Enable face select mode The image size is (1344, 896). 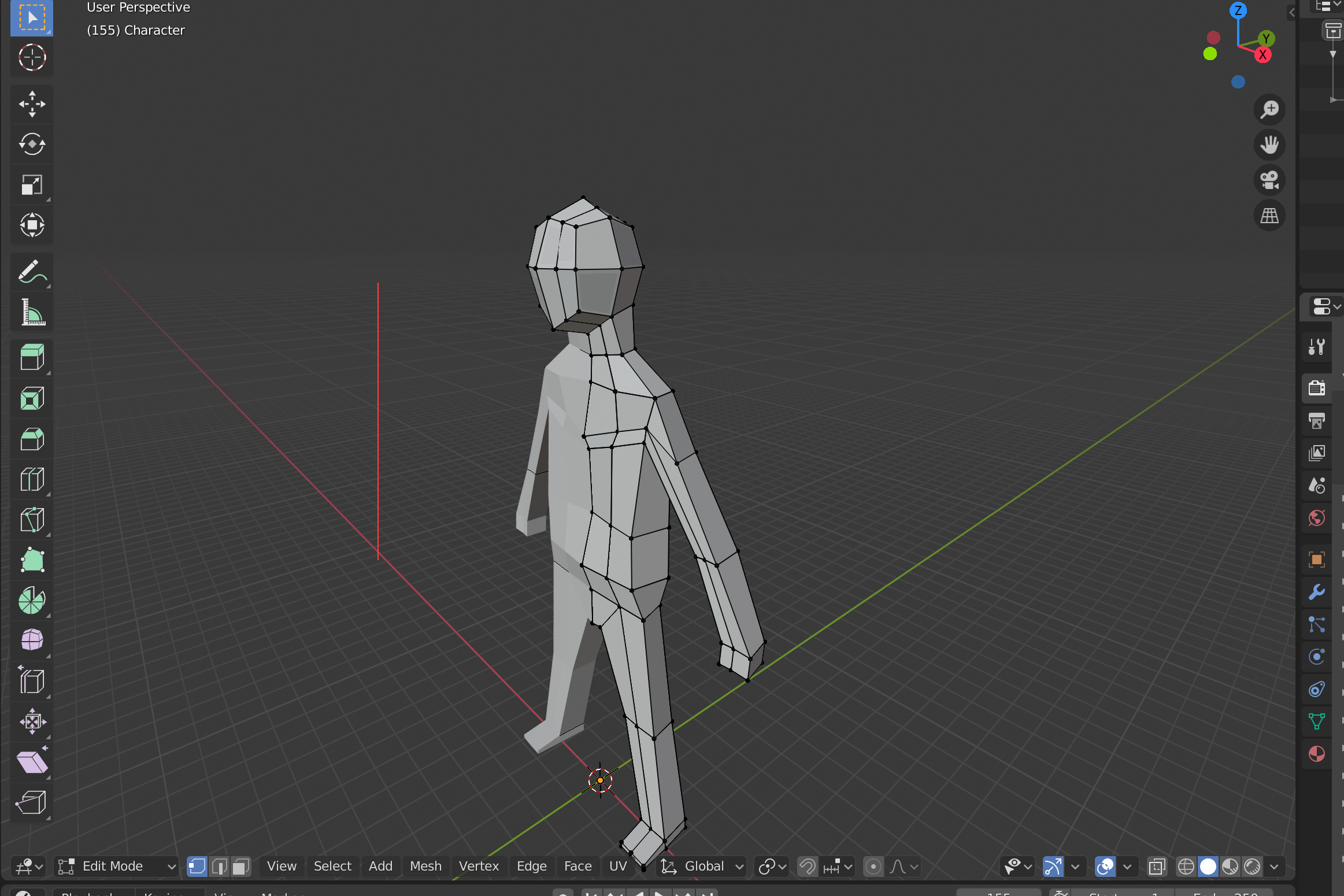(x=241, y=866)
